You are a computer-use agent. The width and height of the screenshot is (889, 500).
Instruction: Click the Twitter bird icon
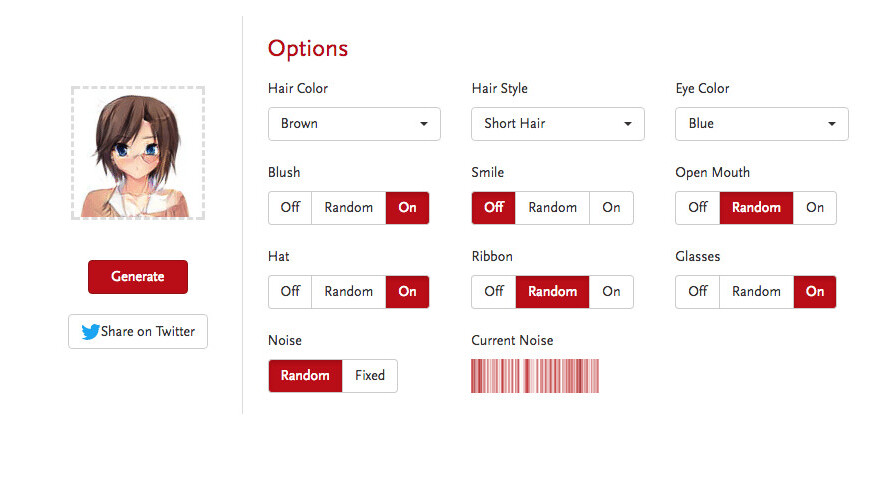point(90,332)
